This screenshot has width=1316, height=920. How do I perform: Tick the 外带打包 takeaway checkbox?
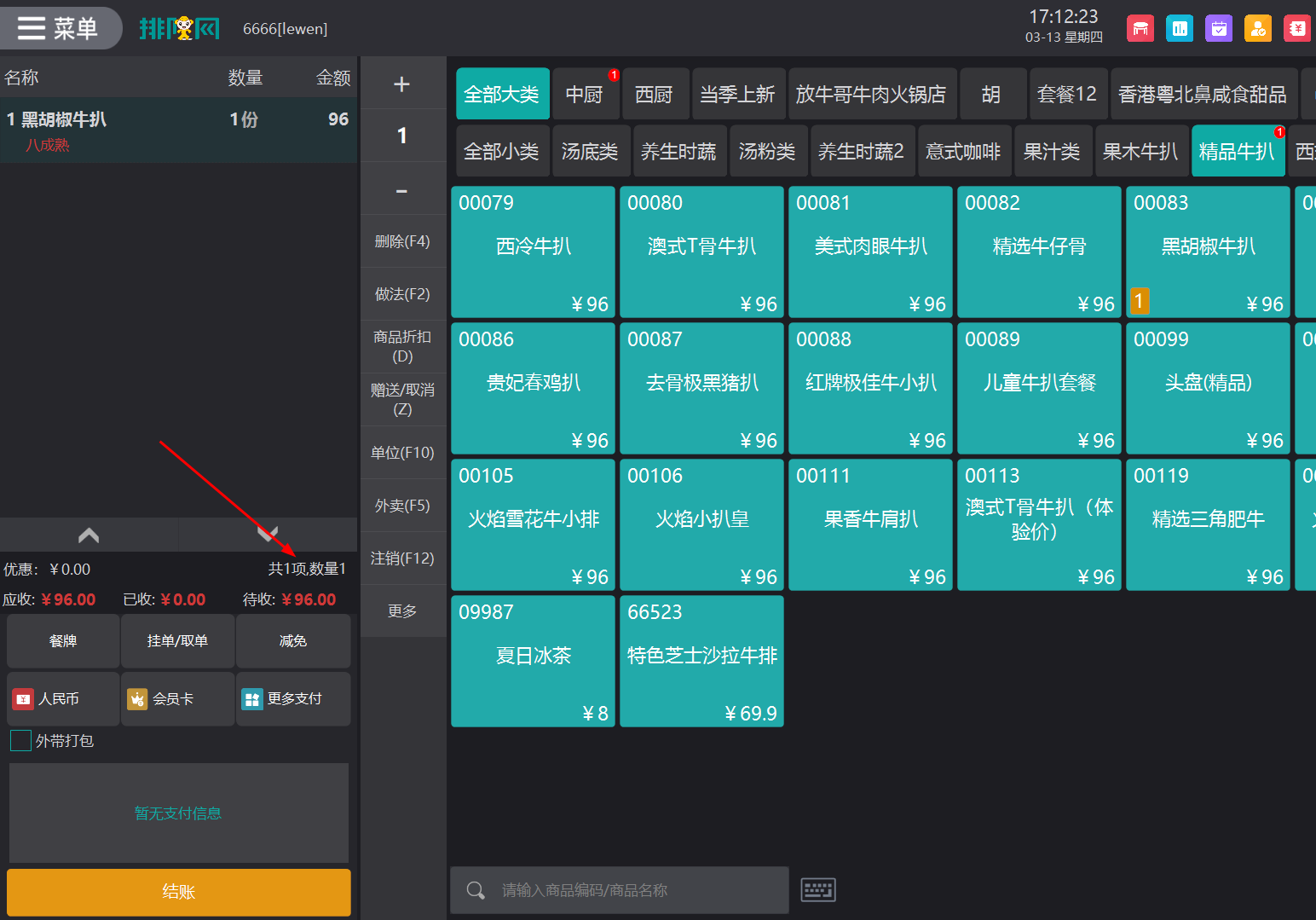tap(21, 740)
